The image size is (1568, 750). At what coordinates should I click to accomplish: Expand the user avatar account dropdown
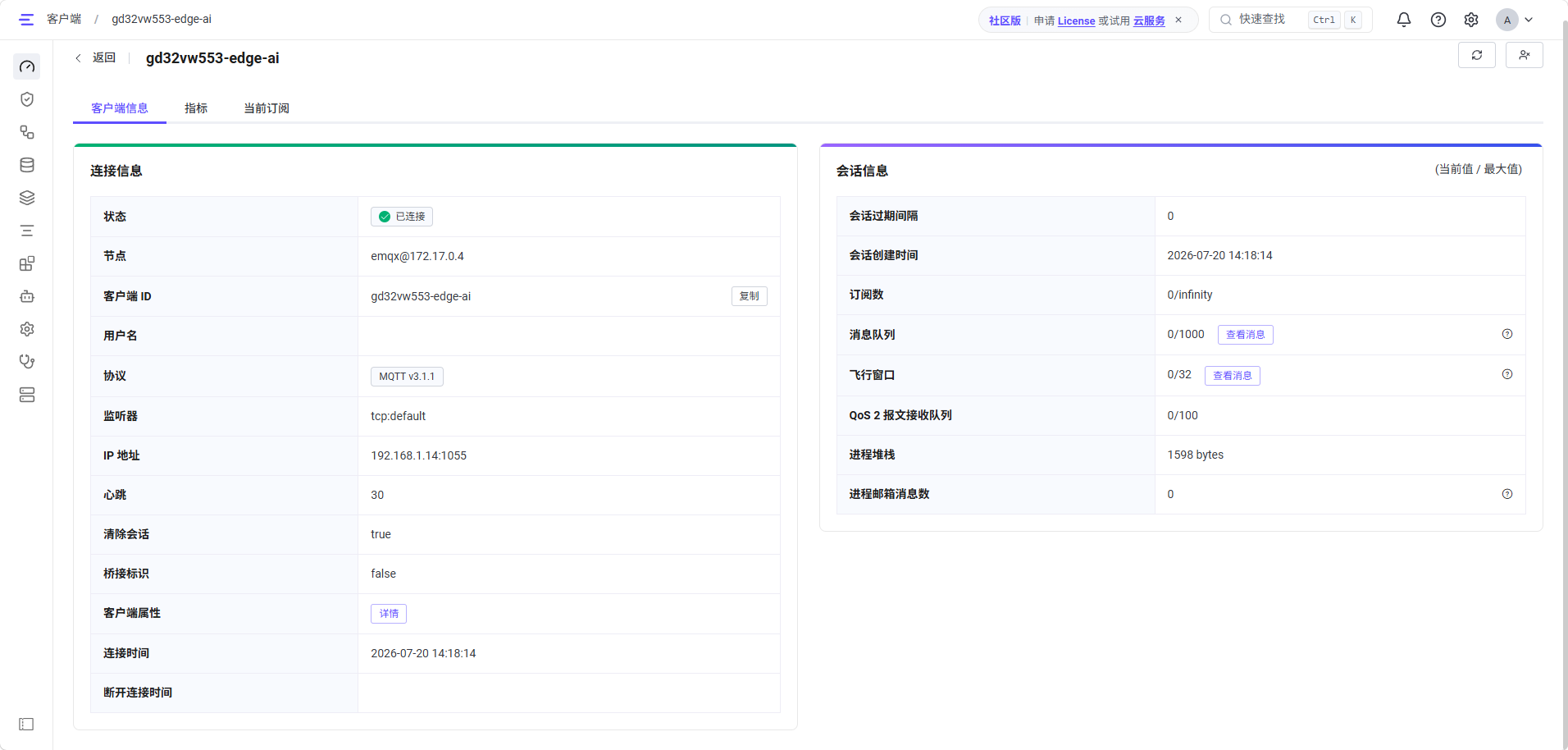(x=1515, y=20)
